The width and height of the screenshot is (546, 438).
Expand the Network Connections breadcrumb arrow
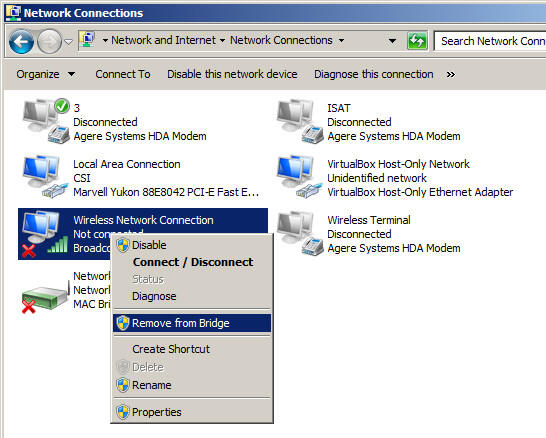pos(342,40)
